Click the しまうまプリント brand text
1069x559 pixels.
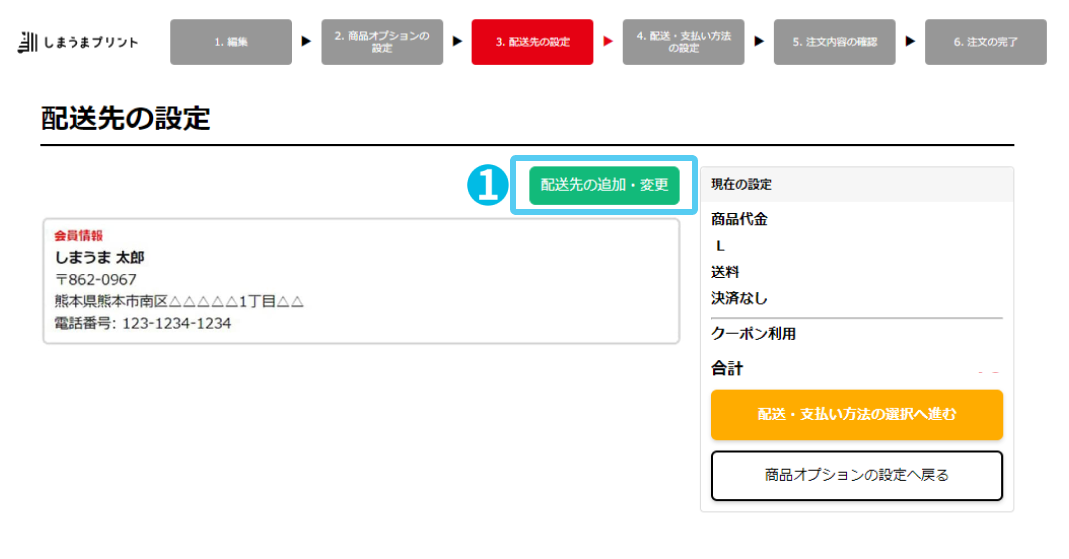tap(91, 42)
